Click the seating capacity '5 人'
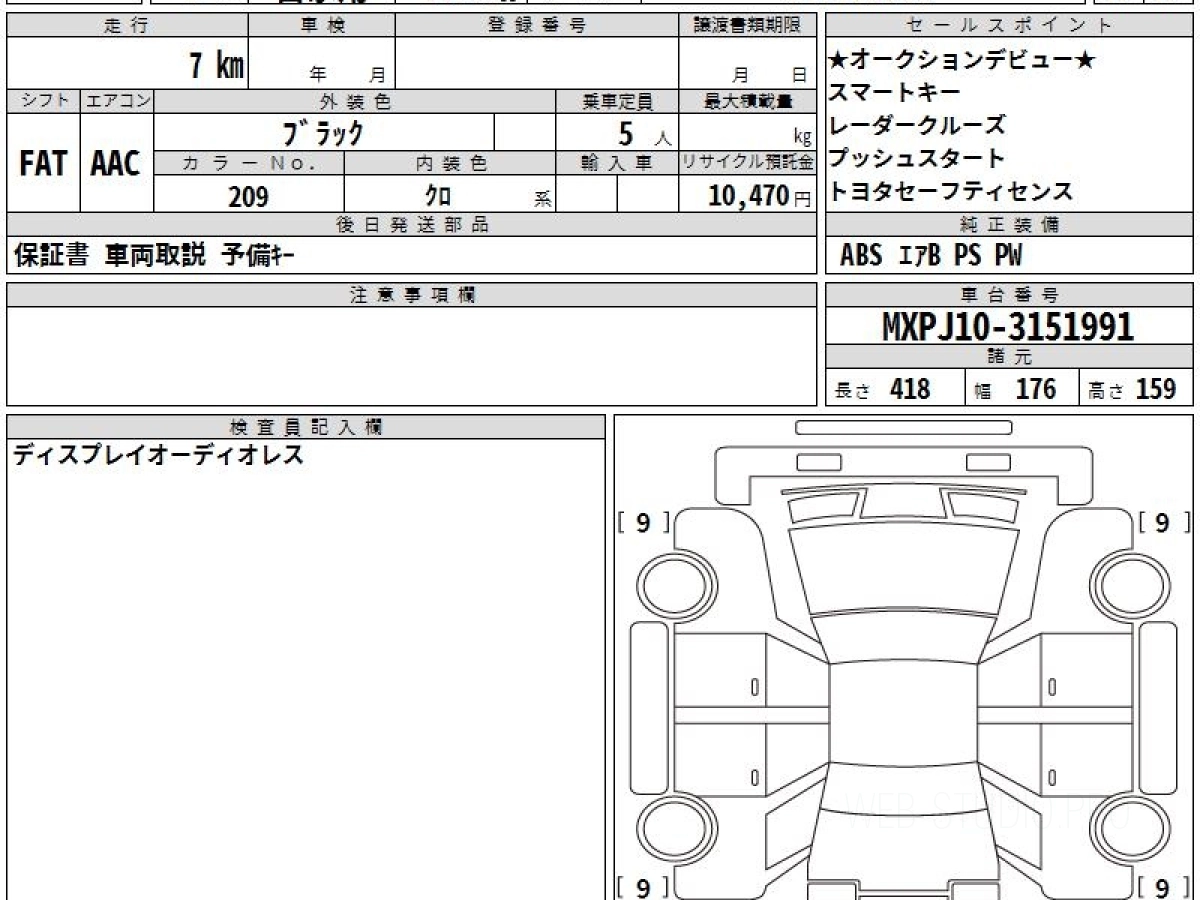Image resolution: width=1200 pixels, height=900 pixels. [644, 134]
